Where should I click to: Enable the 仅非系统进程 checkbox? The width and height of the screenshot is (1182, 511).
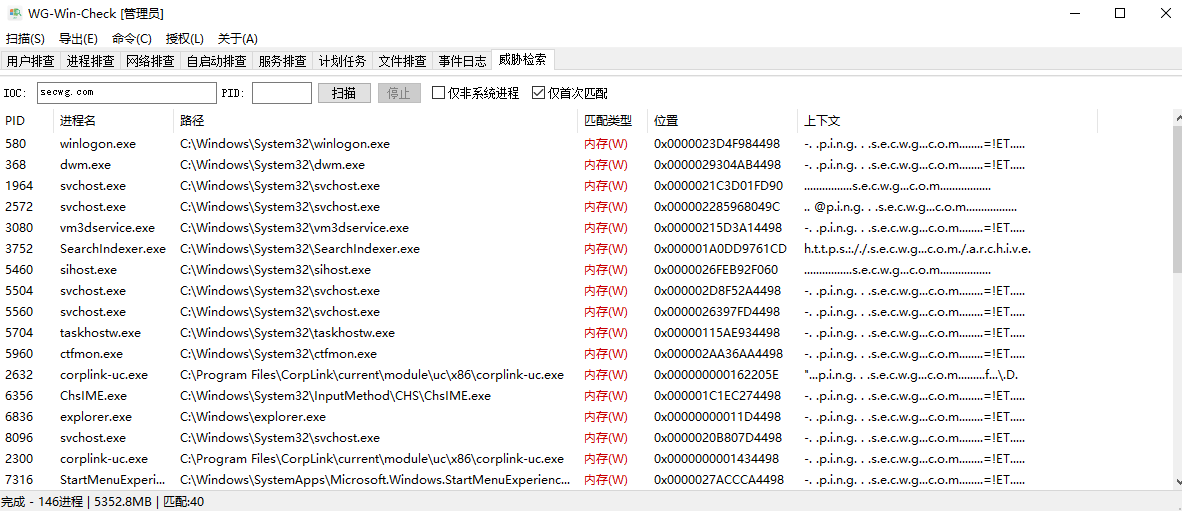439,93
